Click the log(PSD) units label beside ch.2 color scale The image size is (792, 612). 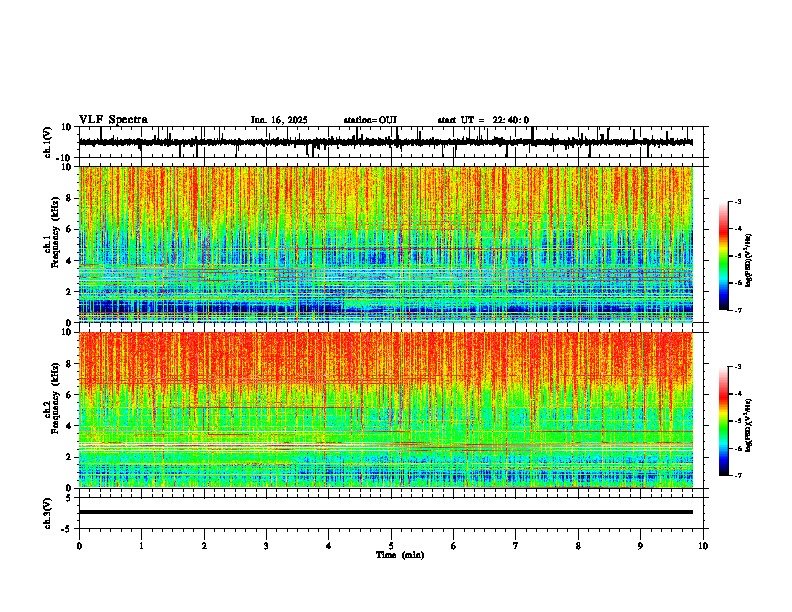[749, 426]
